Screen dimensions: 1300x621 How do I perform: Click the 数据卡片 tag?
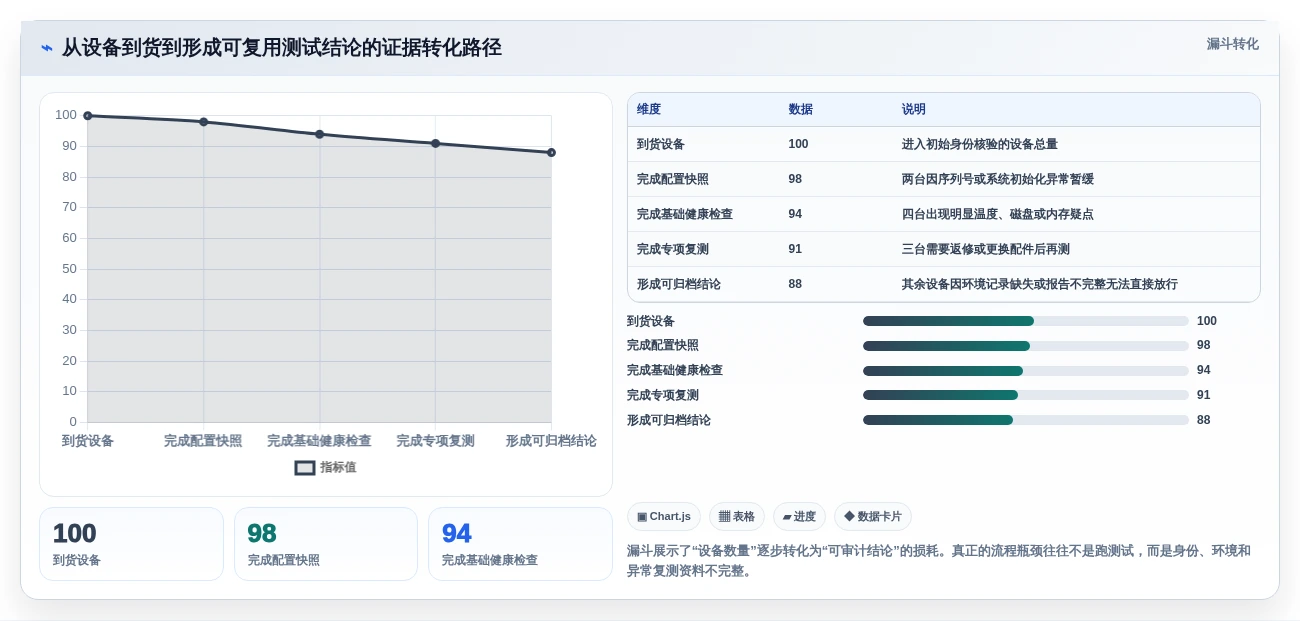[x=873, y=516]
